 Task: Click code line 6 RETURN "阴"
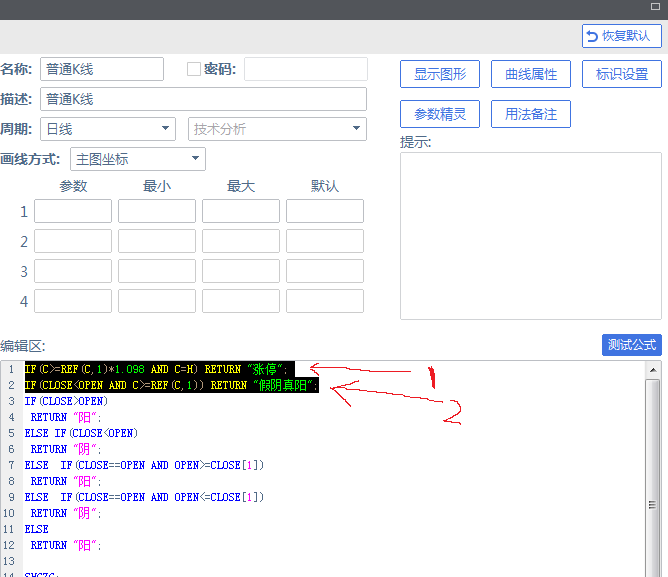point(66,449)
